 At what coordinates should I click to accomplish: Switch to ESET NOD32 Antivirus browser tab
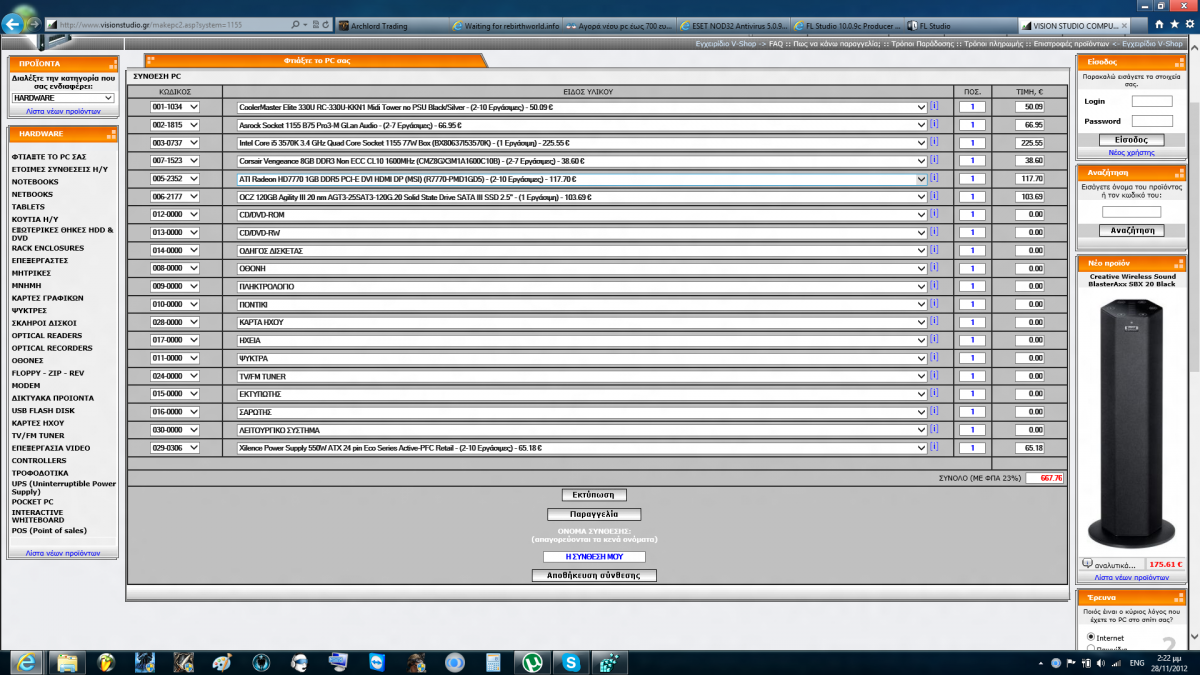pyautogui.click(x=735, y=24)
